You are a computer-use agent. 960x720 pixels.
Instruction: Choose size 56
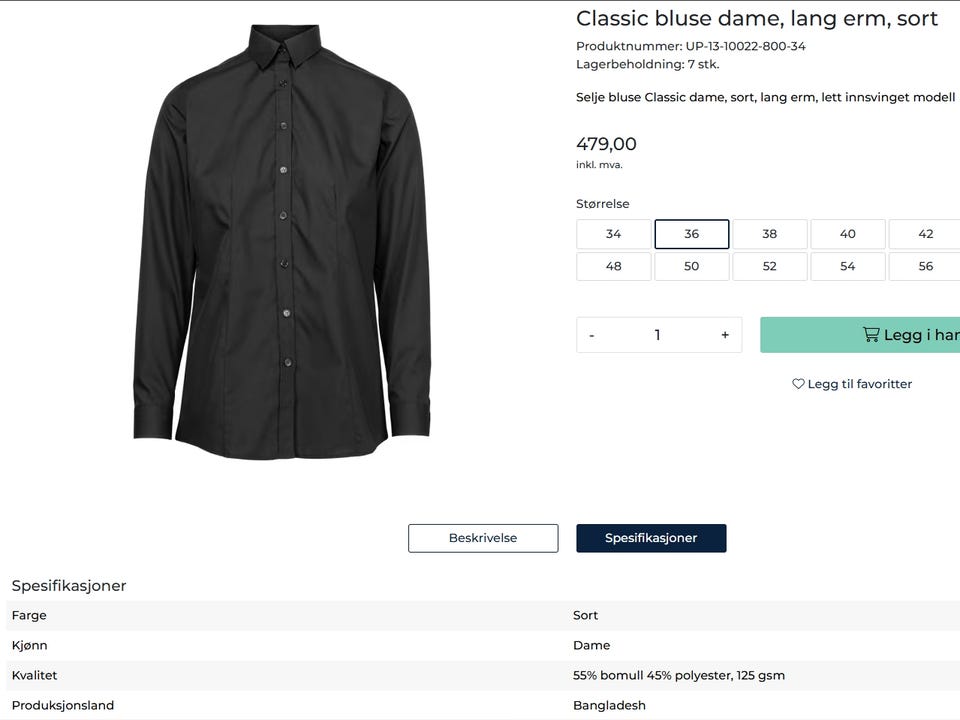pyautogui.click(x=925, y=266)
